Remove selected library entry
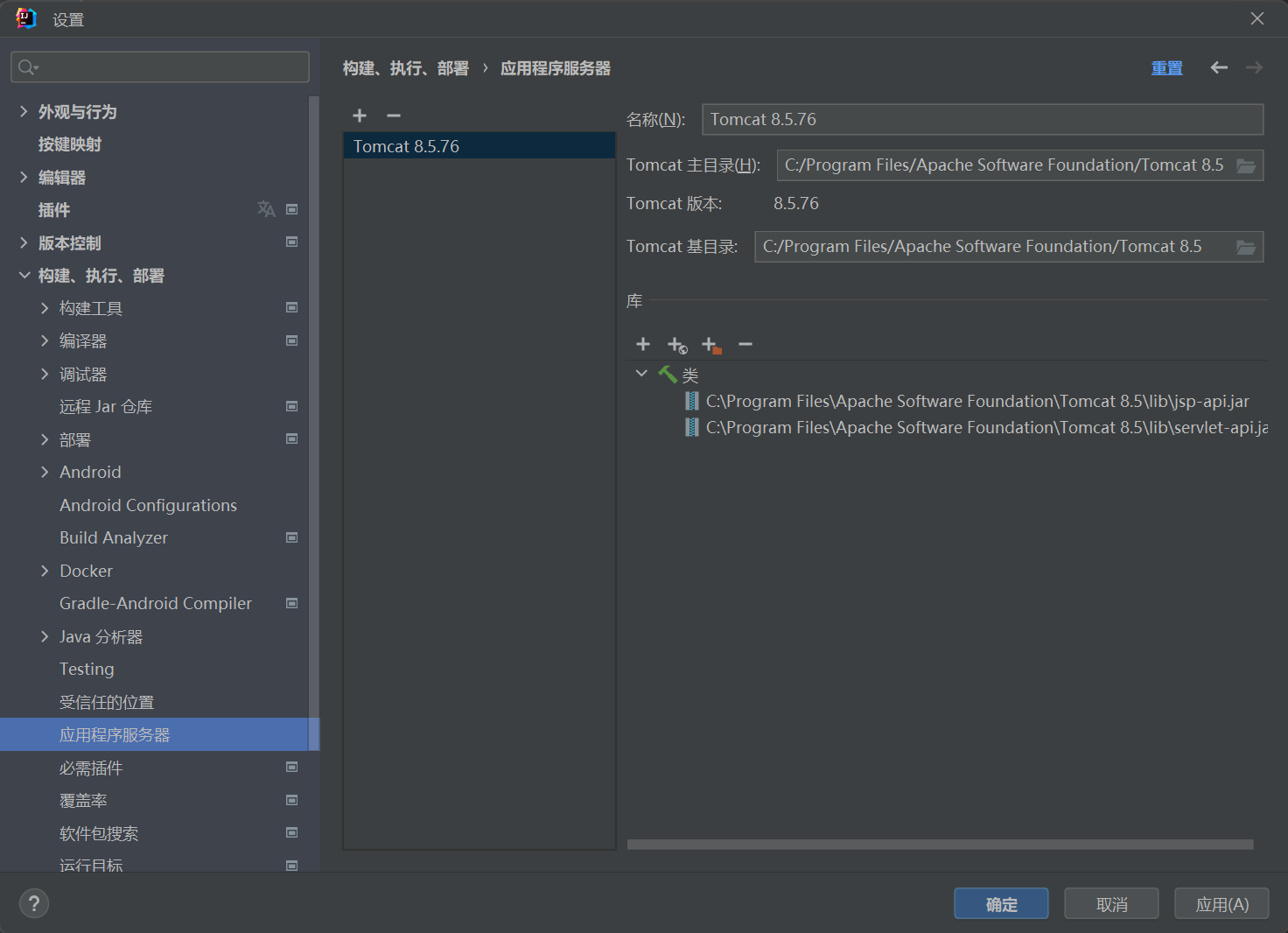 (x=745, y=344)
